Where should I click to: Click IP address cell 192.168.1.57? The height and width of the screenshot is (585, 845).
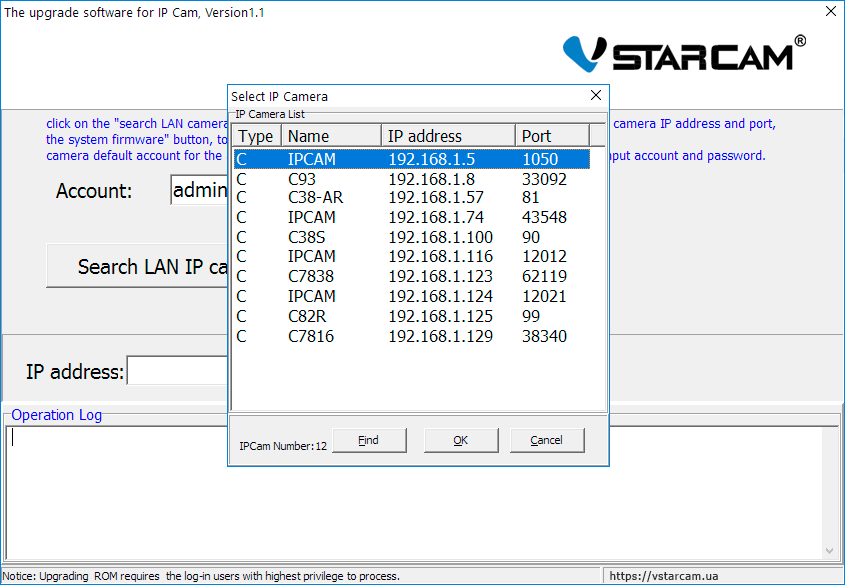point(436,198)
